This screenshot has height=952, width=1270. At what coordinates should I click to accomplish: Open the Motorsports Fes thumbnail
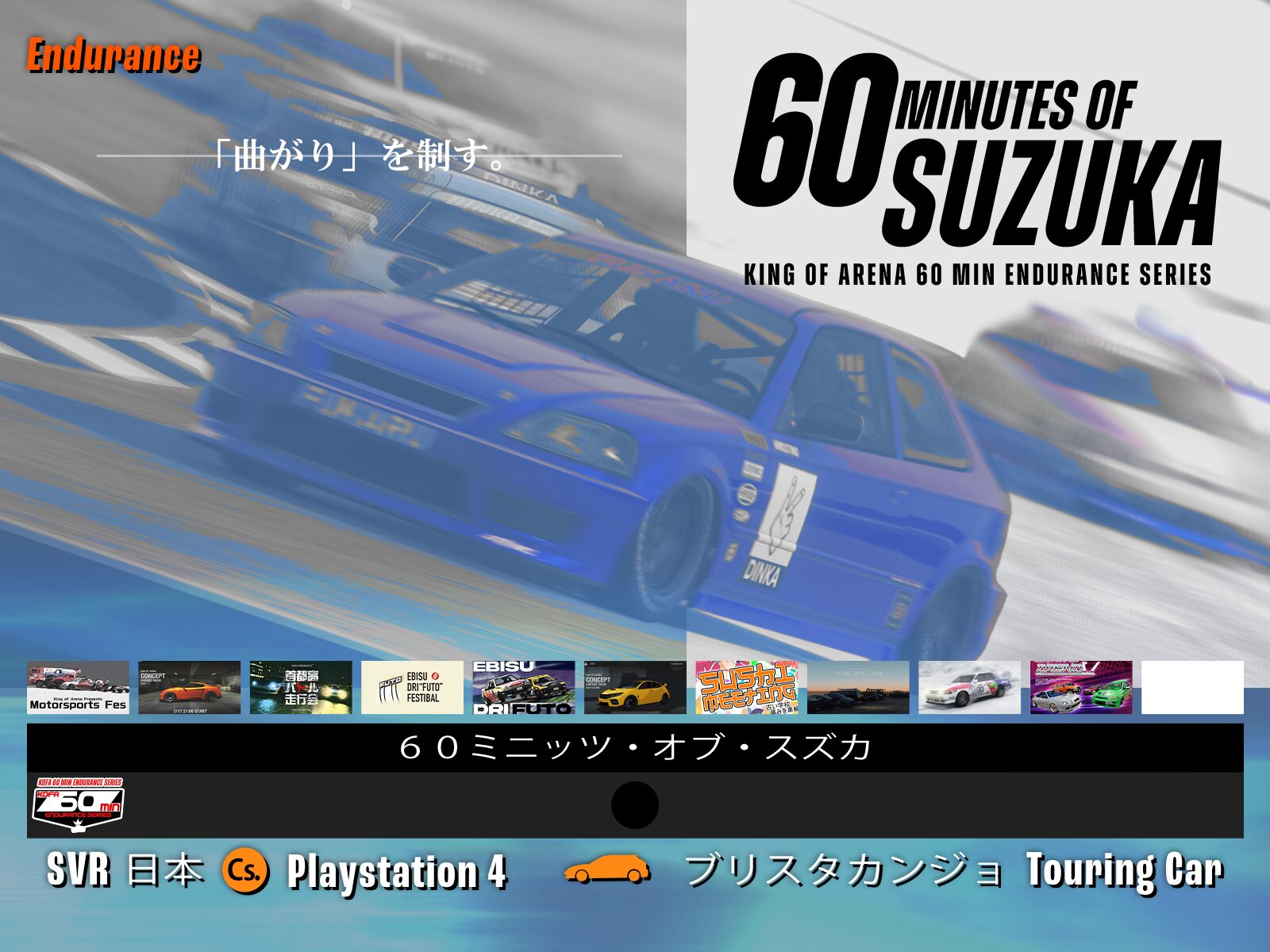[x=78, y=687]
